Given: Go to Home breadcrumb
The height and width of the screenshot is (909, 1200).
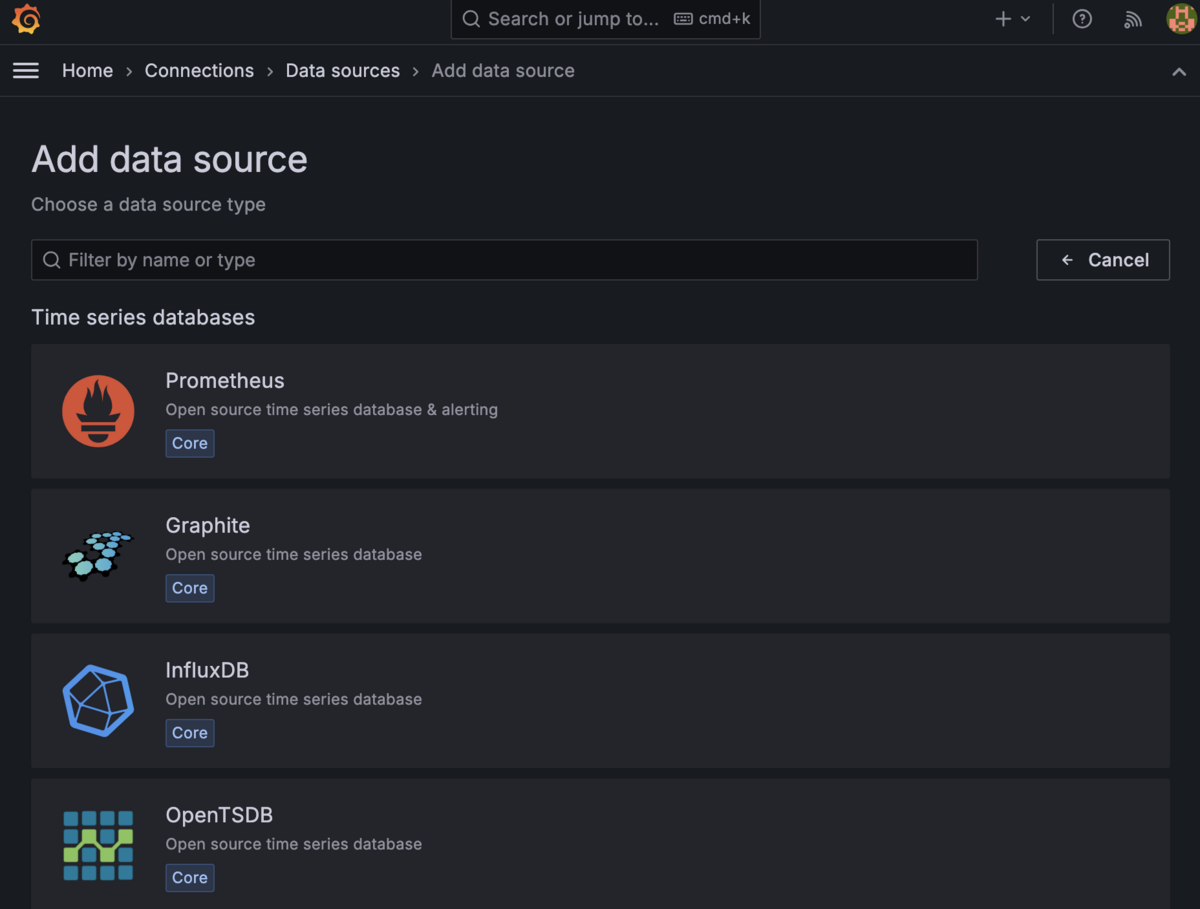Looking at the screenshot, I should (87, 71).
